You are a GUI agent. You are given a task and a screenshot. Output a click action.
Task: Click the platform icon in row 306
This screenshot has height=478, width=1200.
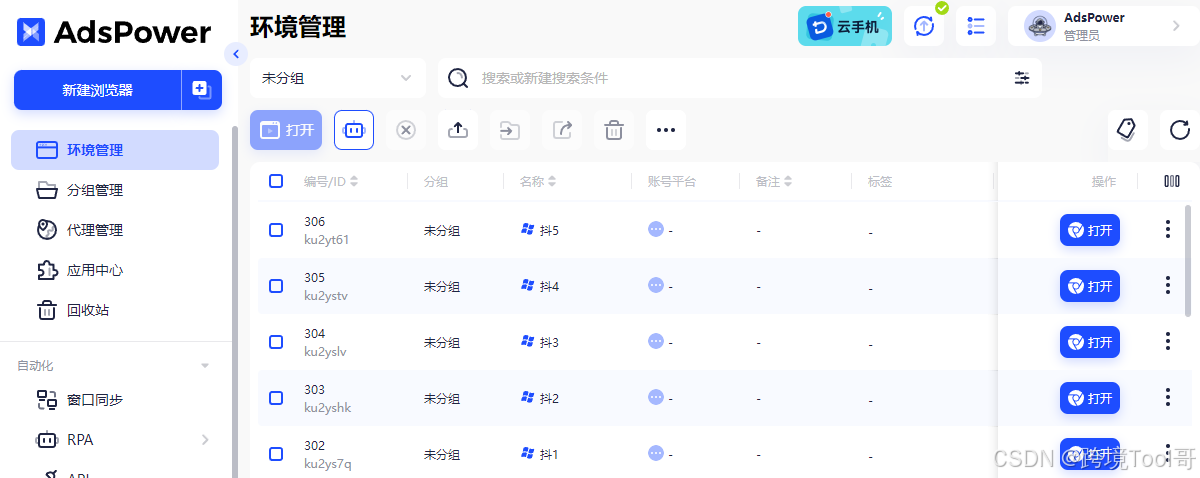(x=656, y=229)
